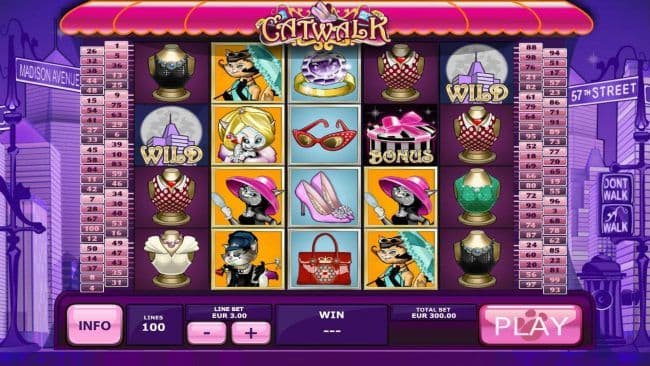The height and width of the screenshot is (366, 650).
Task: Click the Lines 100 display
Action: (x=154, y=324)
